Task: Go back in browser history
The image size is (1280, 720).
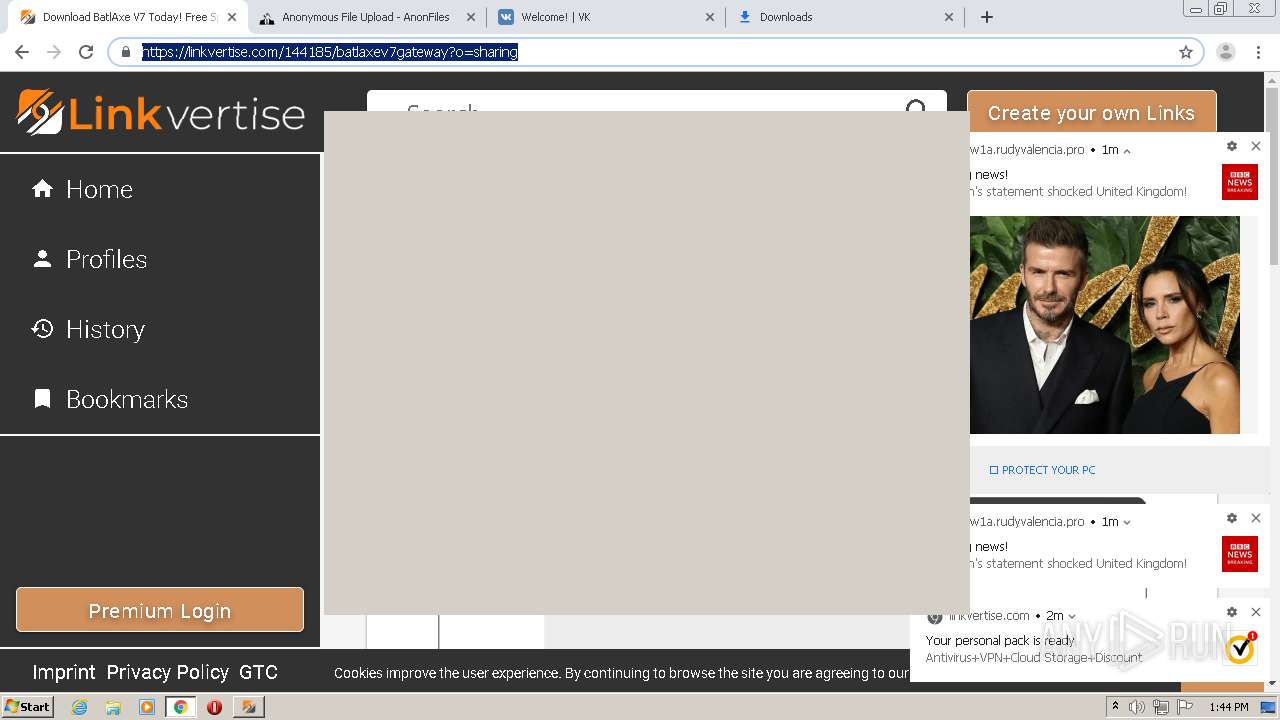Action: pyautogui.click(x=22, y=52)
